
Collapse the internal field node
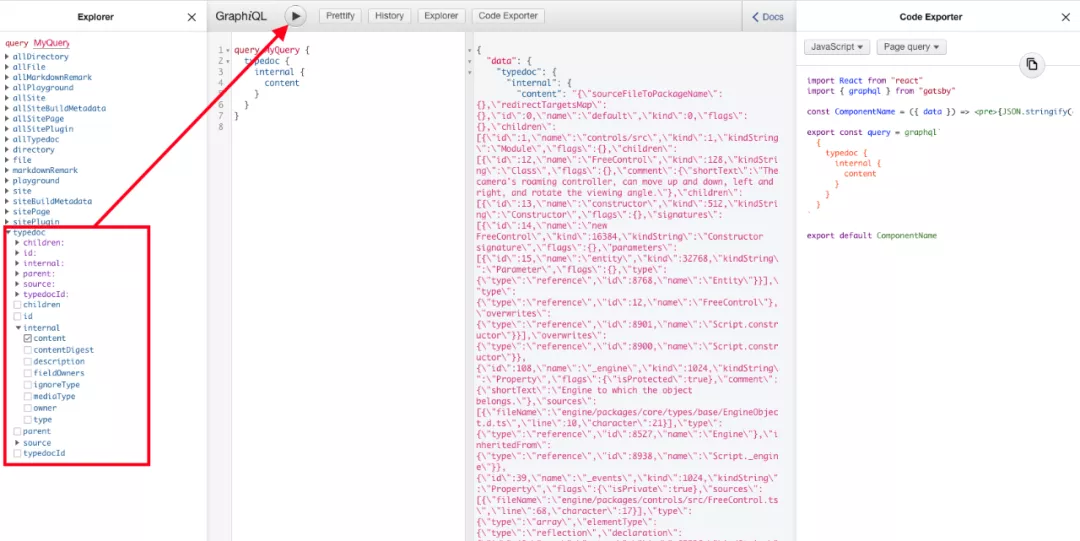tap(18, 328)
